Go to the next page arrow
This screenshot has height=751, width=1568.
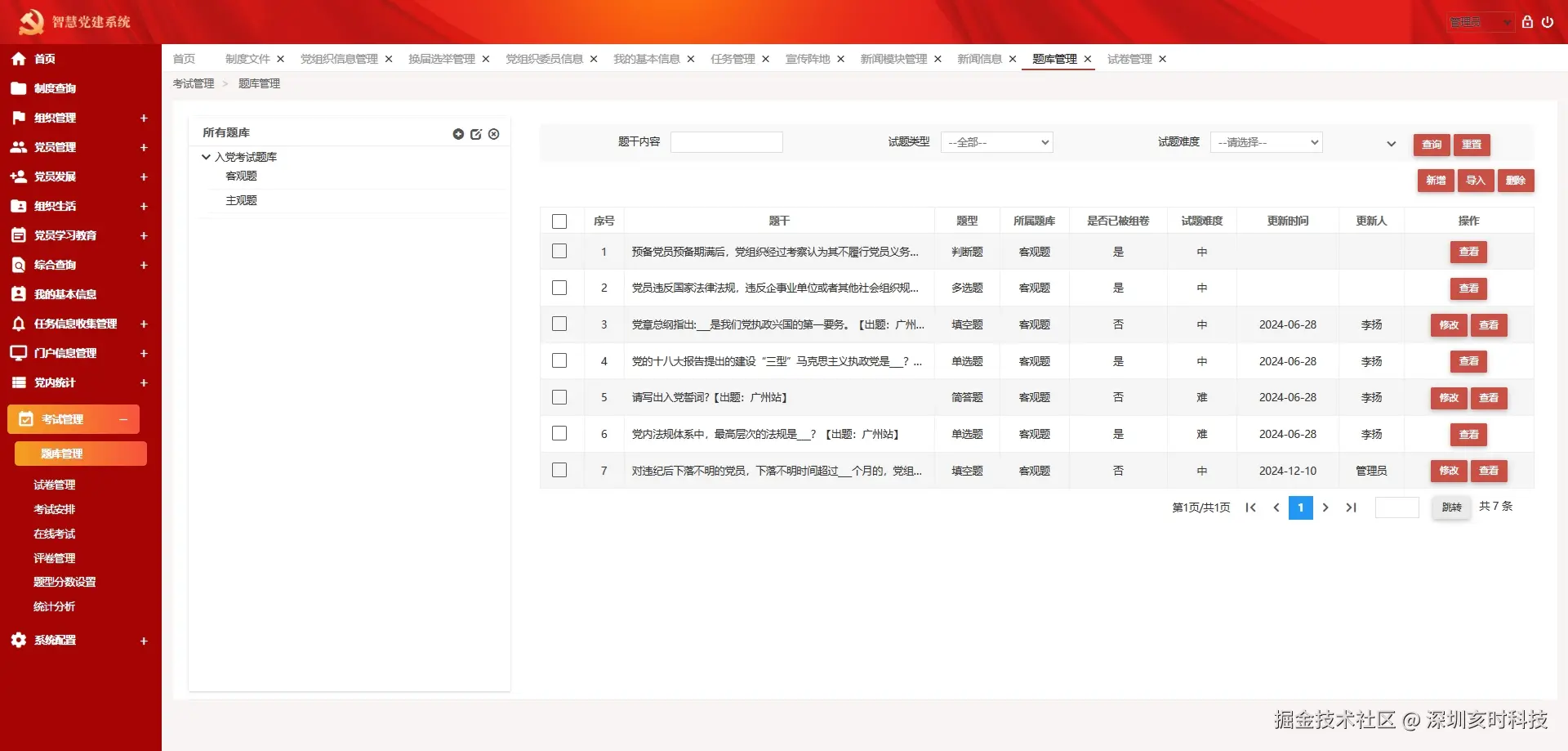point(1325,507)
